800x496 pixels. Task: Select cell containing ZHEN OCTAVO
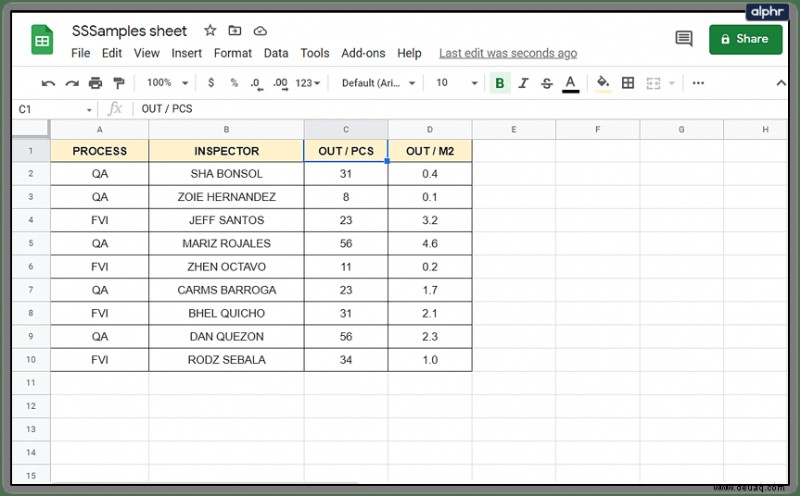(x=226, y=267)
